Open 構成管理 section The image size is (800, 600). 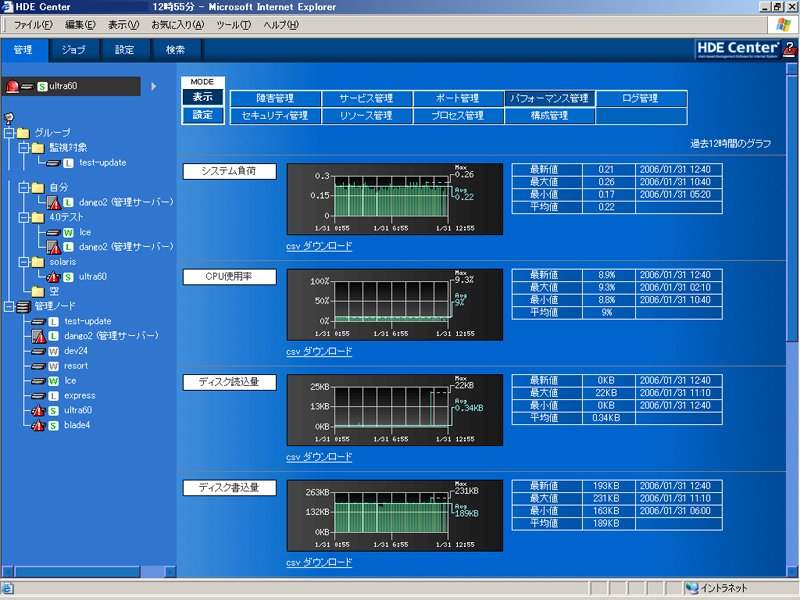click(549, 116)
